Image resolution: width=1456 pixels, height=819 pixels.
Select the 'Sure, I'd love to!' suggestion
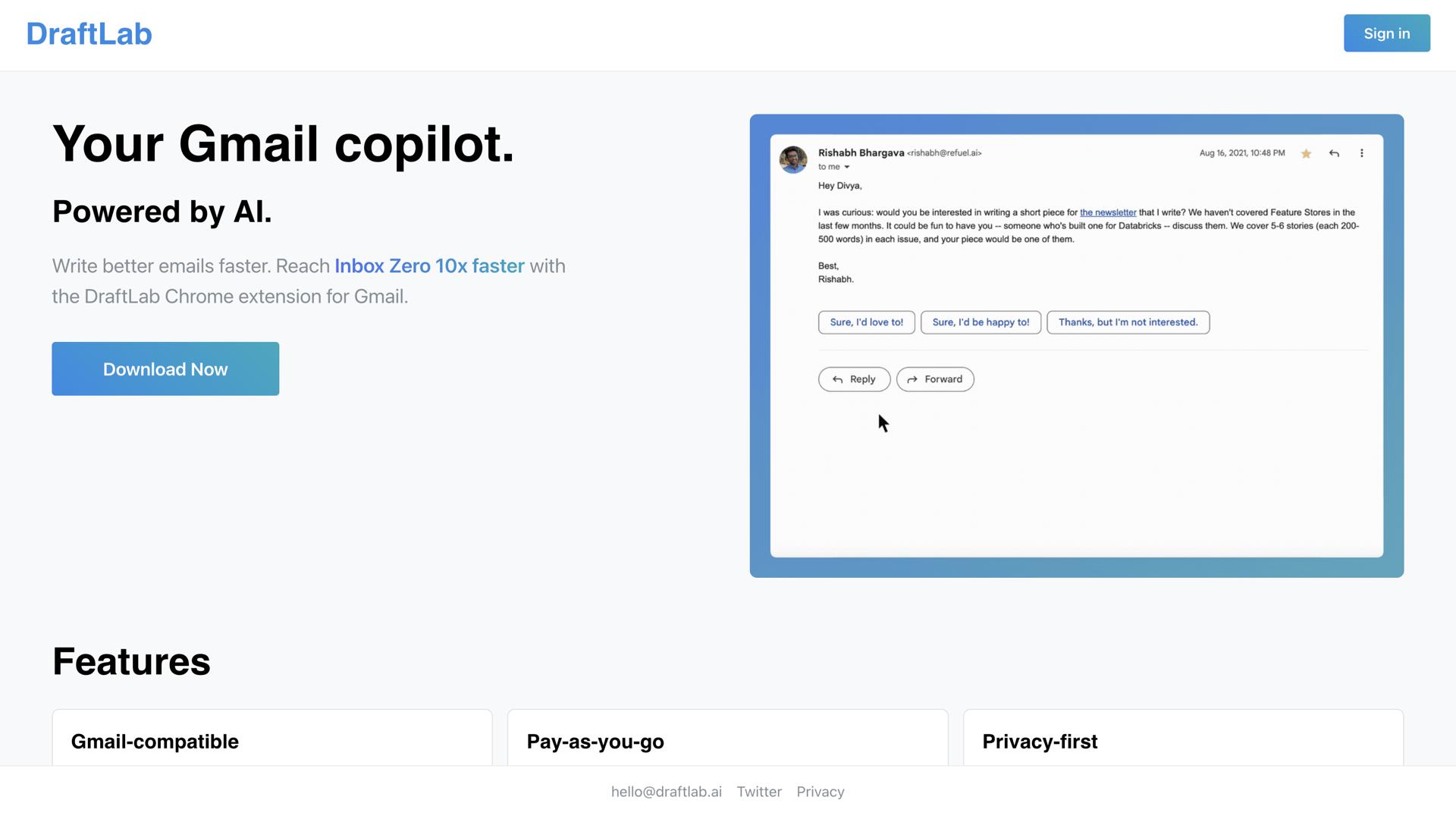866,322
